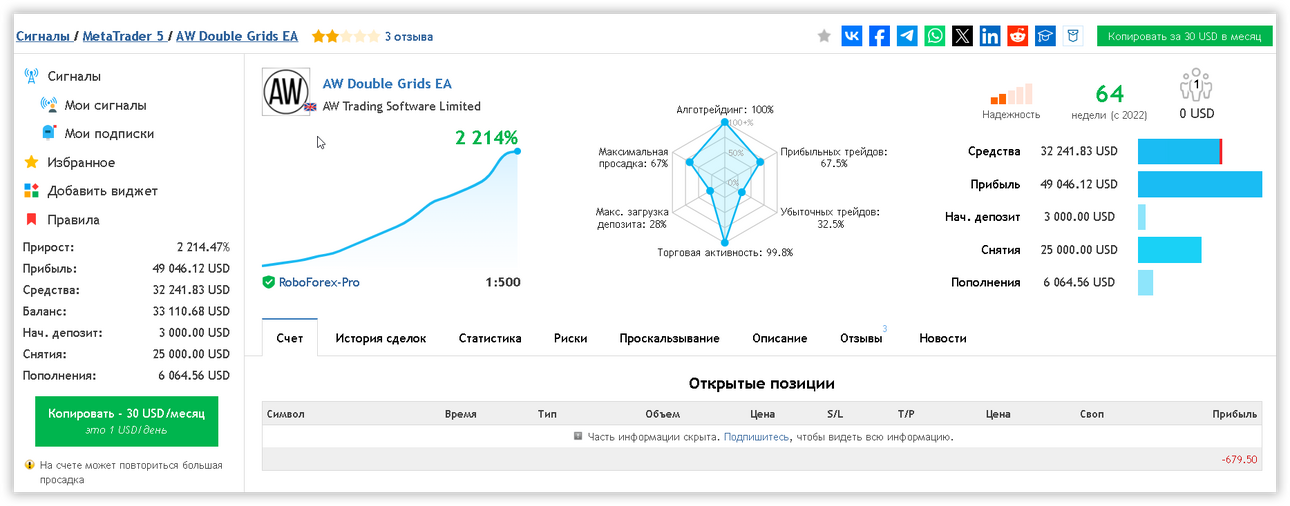This screenshot has width=1290, height=506.
Task: Click the Мои сигналы icon
Action: 49,104
